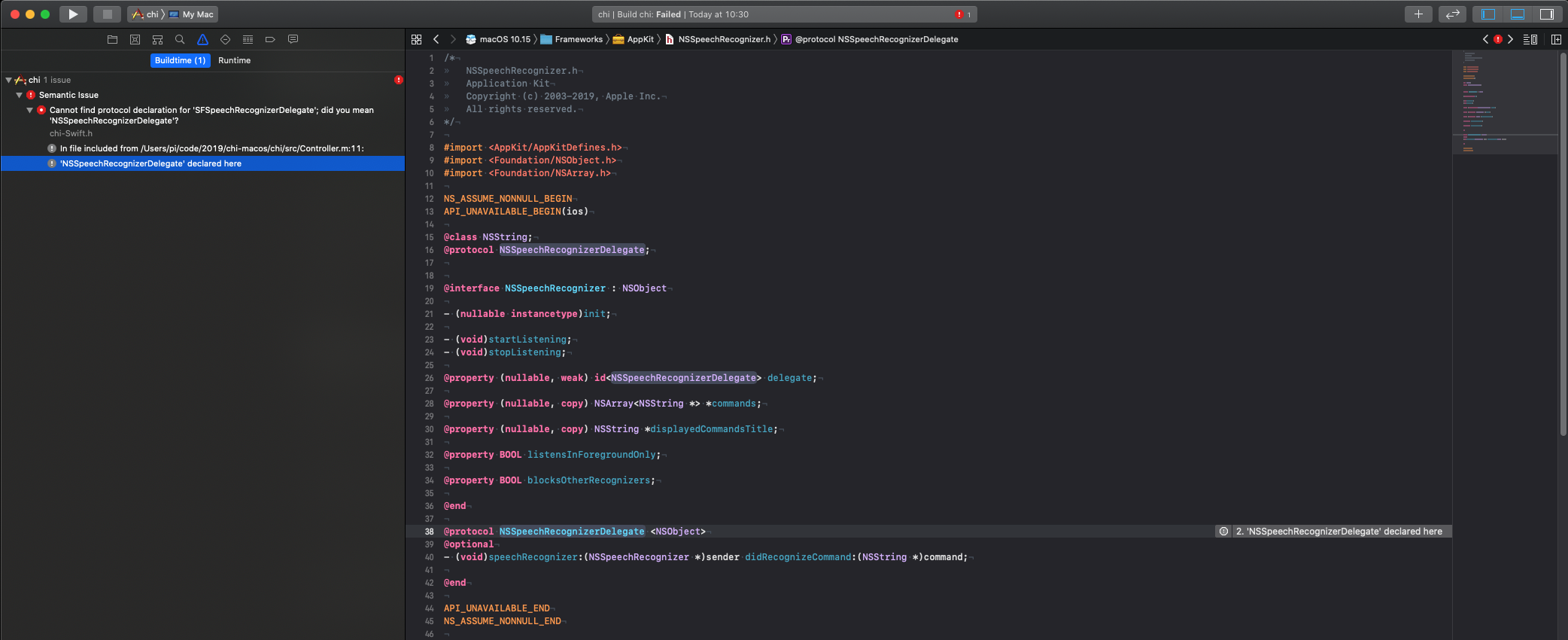Collapse the Semantic Issue group
Image resolution: width=1568 pixels, height=640 pixels.
tap(19, 95)
